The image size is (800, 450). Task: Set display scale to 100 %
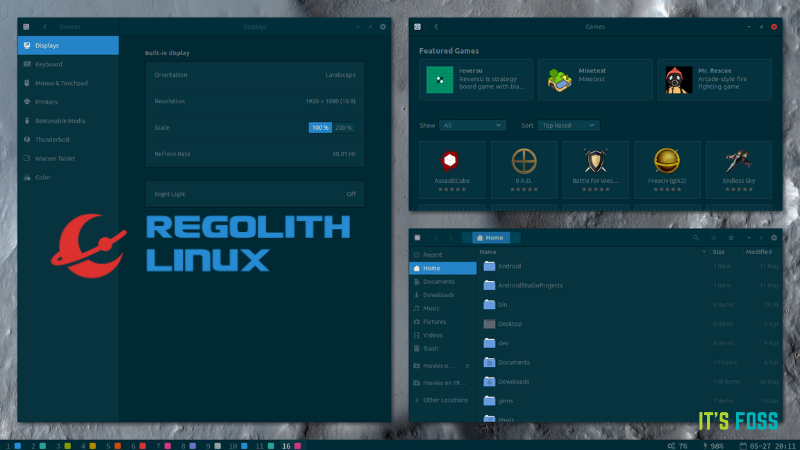(x=320, y=128)
